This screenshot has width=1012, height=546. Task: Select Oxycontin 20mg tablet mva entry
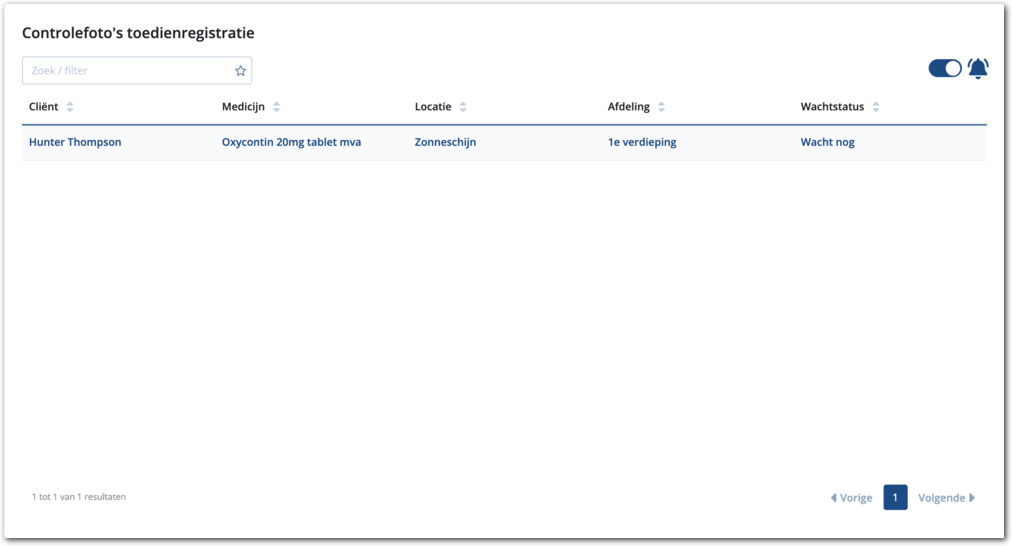(291, 142)
